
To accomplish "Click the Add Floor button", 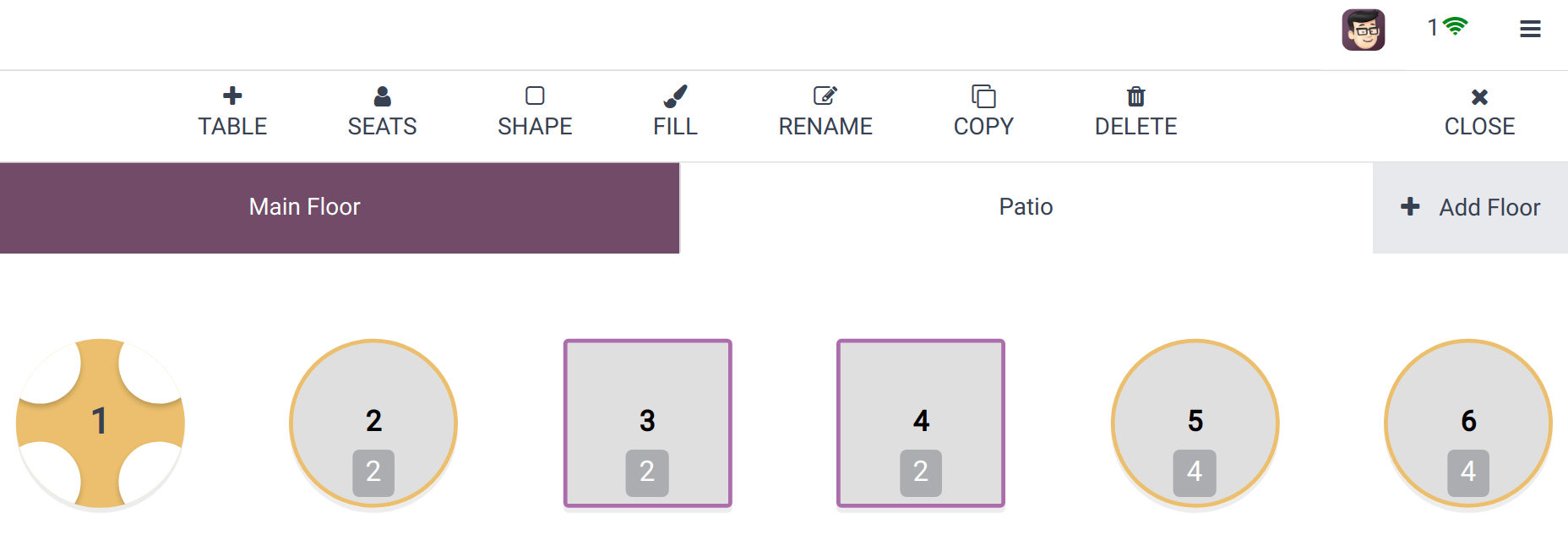I will coord(1470,207).
